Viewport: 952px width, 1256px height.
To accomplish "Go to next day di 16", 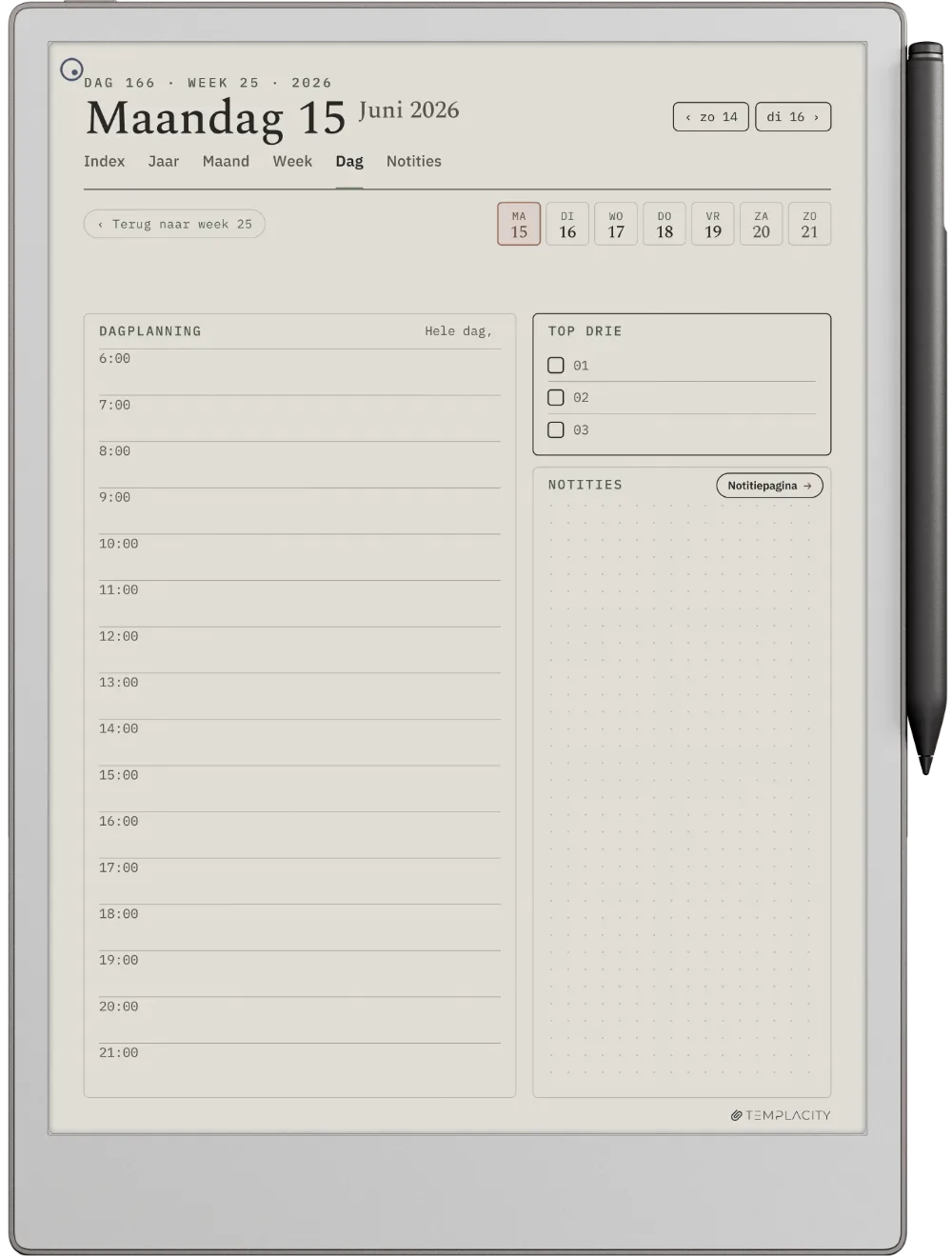I will [793, 117].
